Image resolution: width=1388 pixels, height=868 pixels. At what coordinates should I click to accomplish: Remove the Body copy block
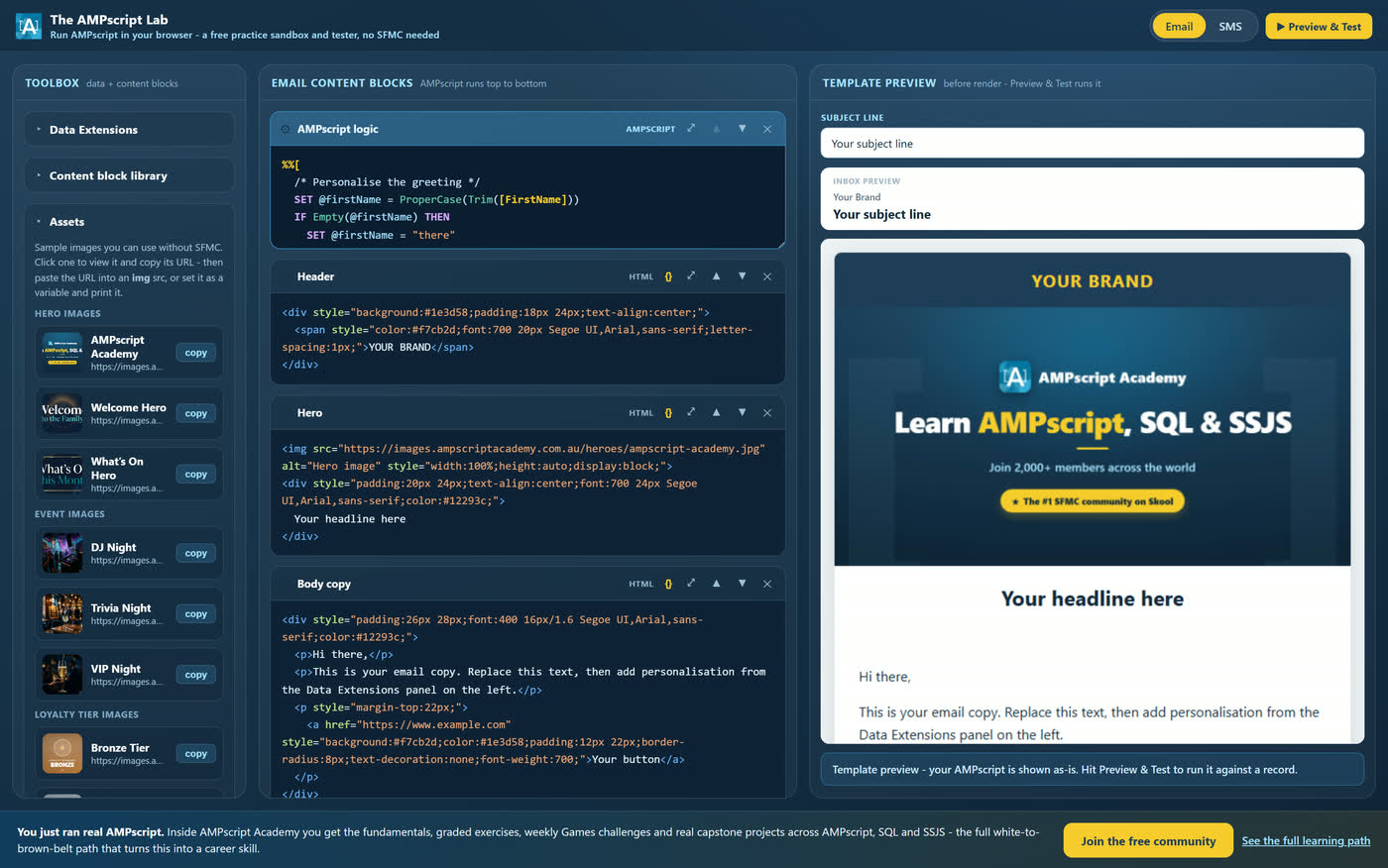767,584
